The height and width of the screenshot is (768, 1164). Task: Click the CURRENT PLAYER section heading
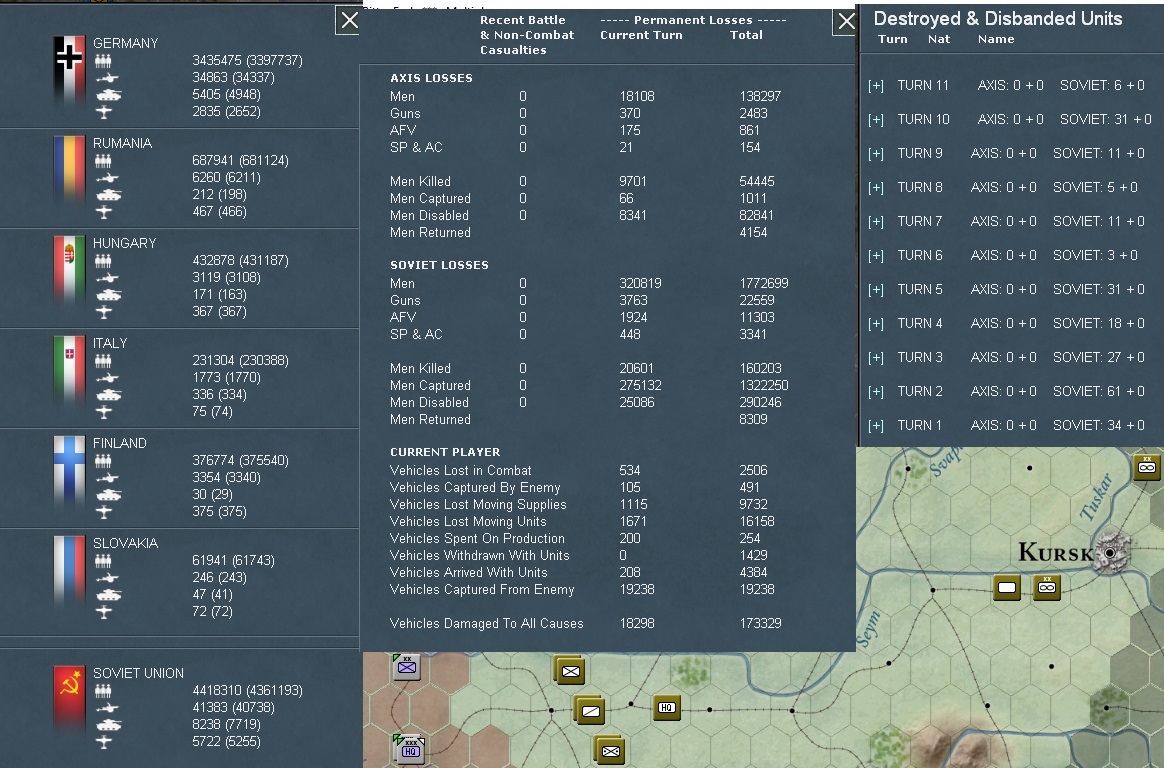pos(445,452)
